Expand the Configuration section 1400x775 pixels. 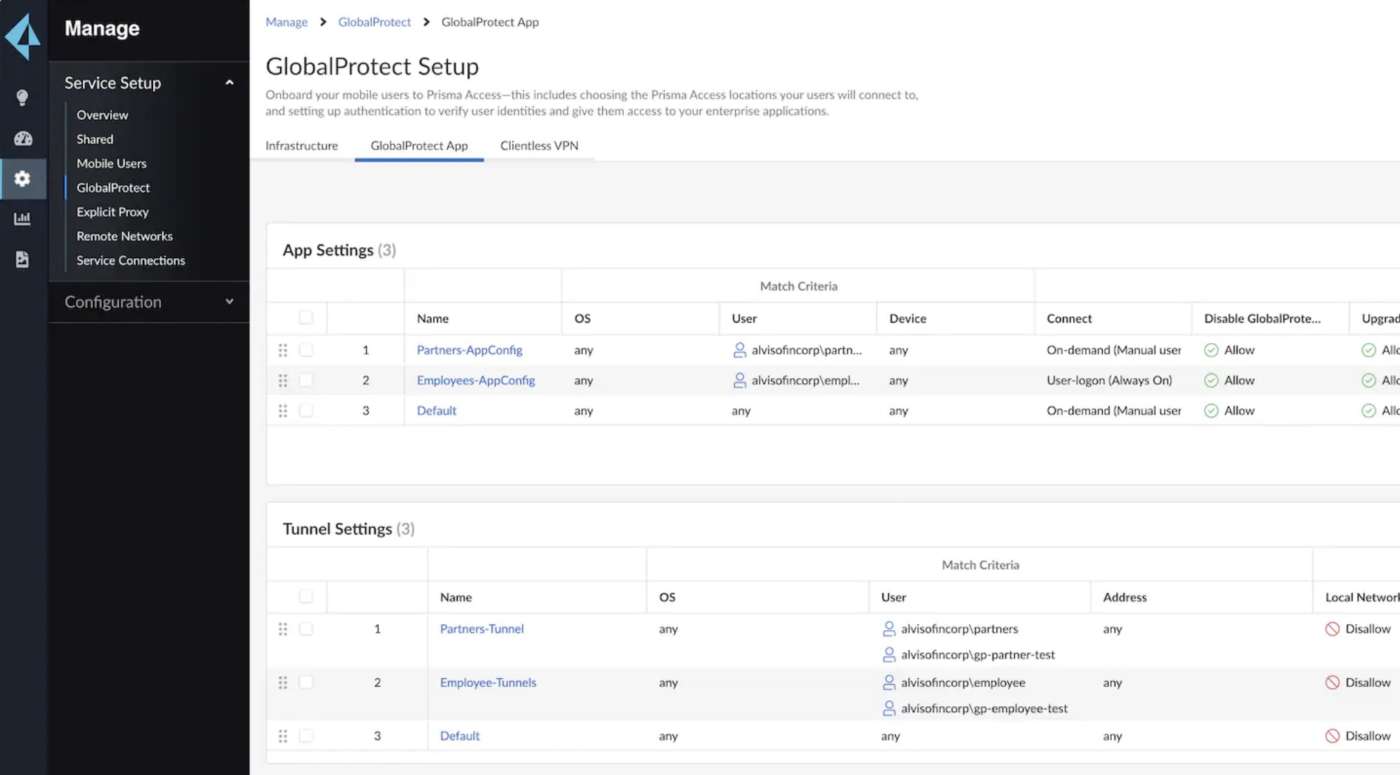[229, 302]
